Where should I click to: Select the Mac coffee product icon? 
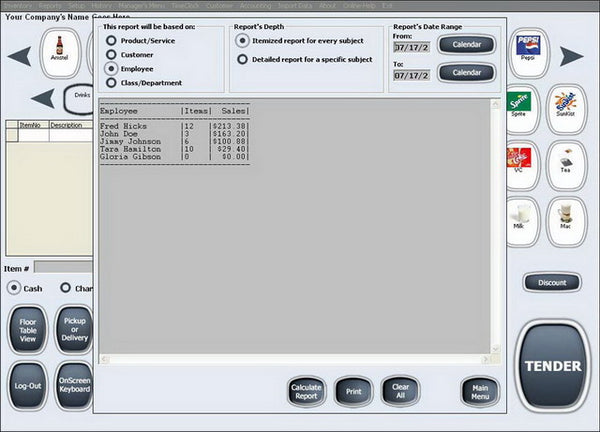[x=566, y=221]
